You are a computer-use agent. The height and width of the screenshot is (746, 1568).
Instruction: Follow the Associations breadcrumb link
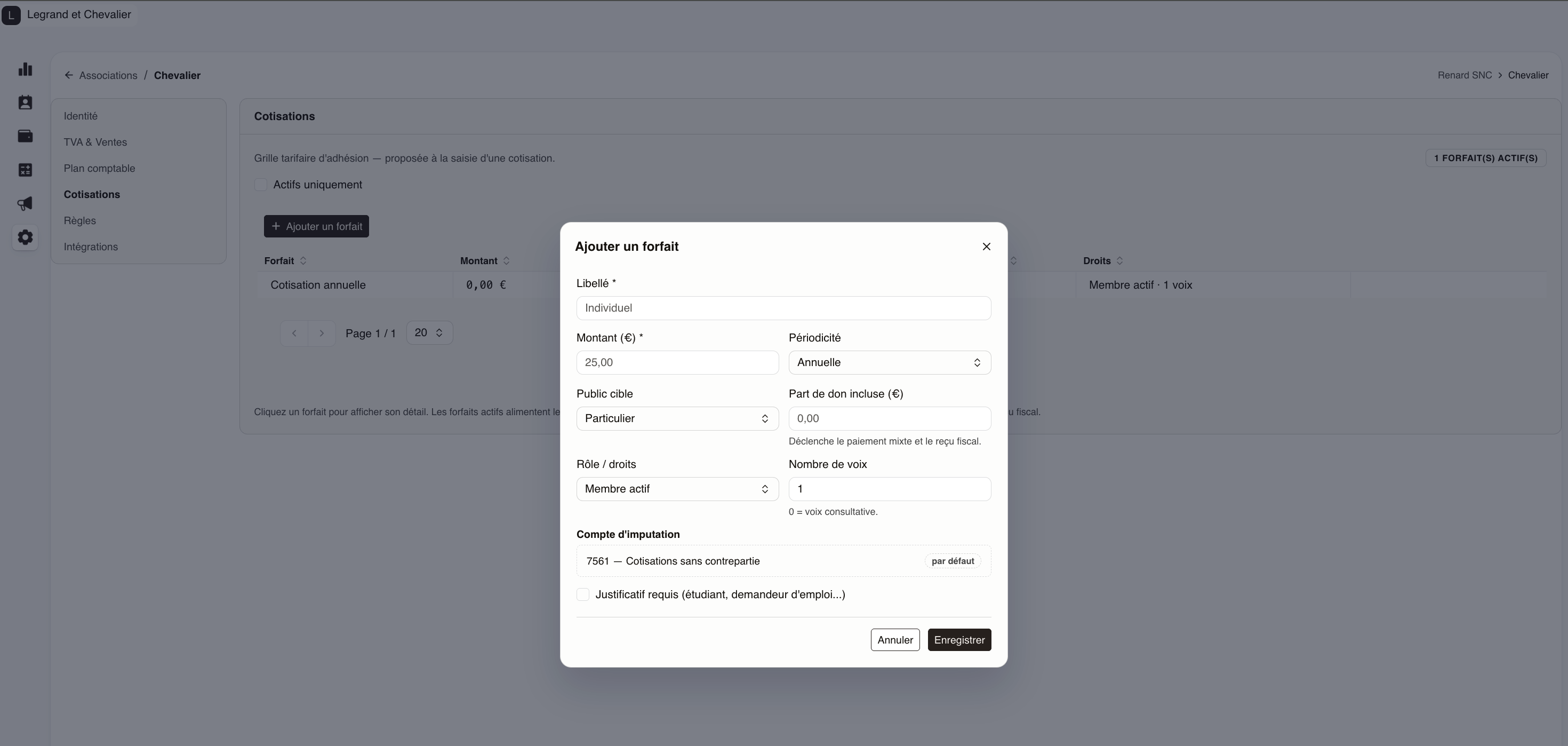point(108,76)
